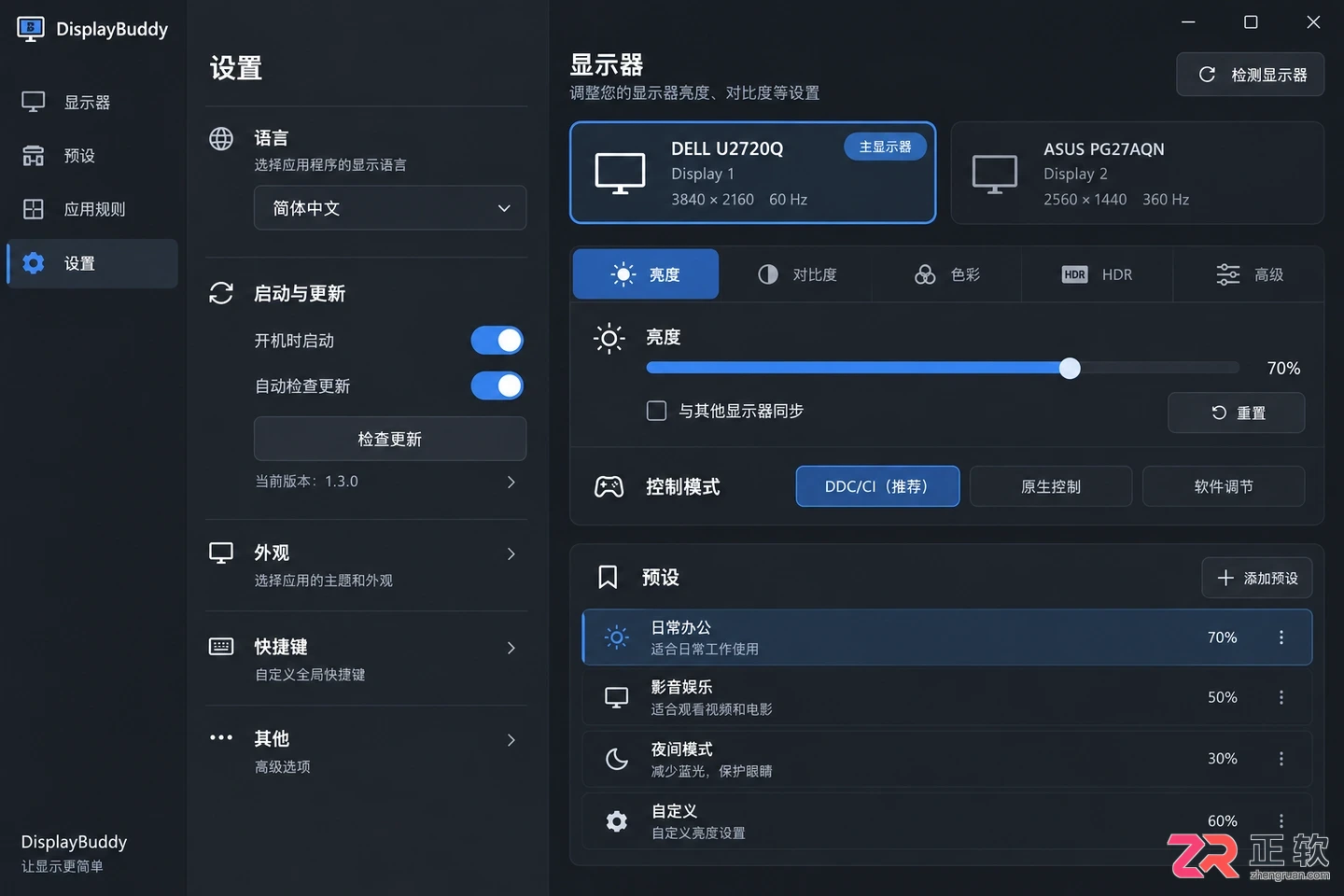
Task: Check 与其他显示器同步 checkbox
Action: coord(656,411)
